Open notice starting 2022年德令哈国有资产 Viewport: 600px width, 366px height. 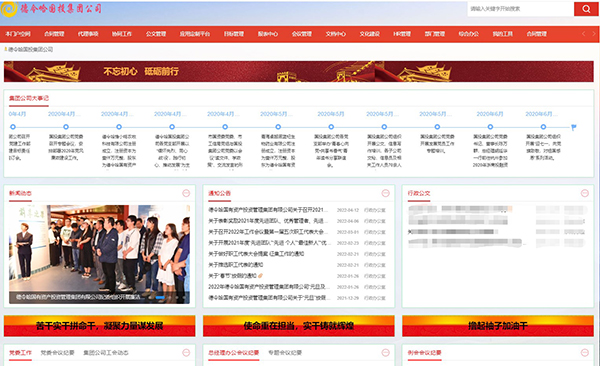pos(268,287)
